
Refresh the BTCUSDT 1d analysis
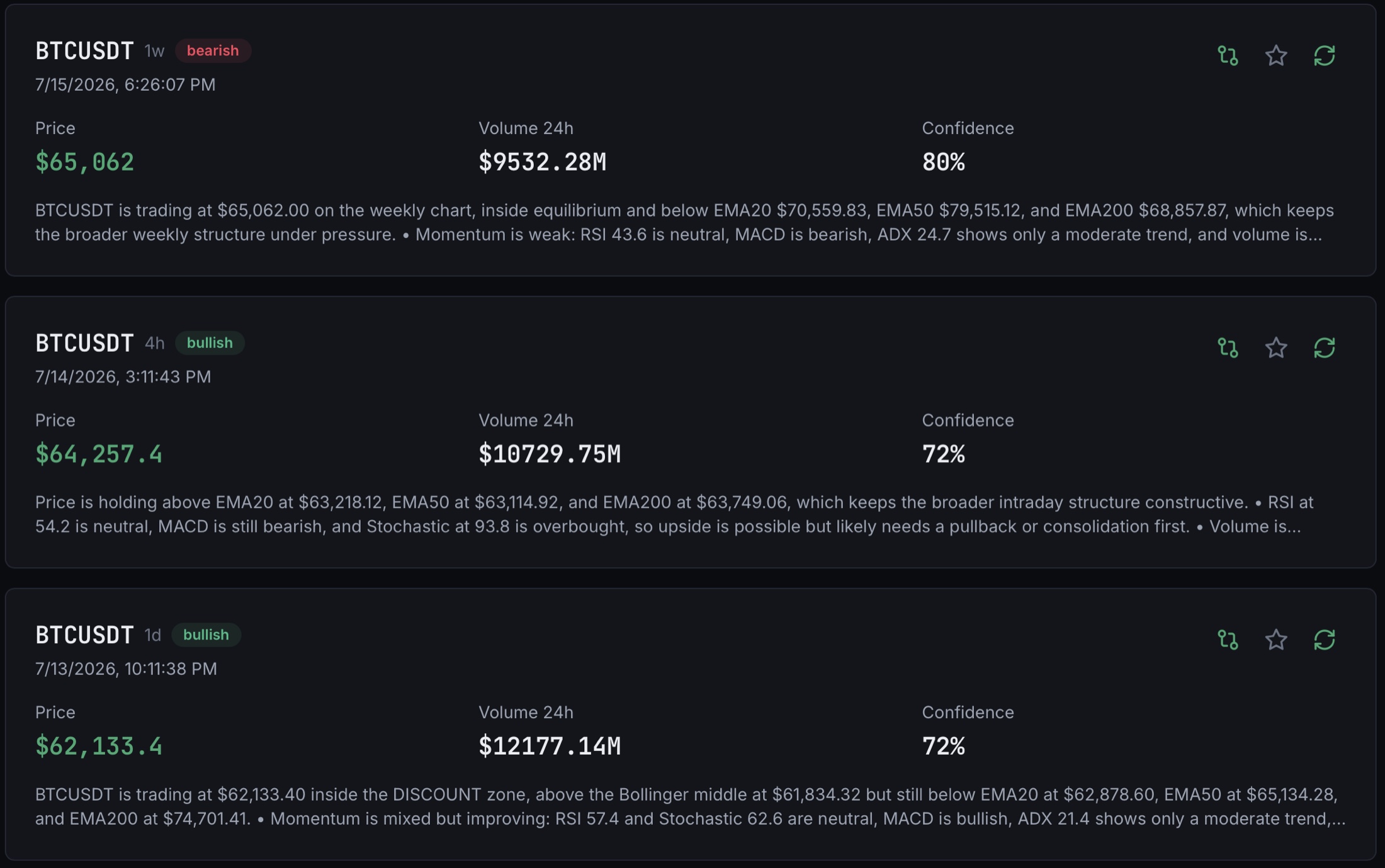click(1325, 640)
